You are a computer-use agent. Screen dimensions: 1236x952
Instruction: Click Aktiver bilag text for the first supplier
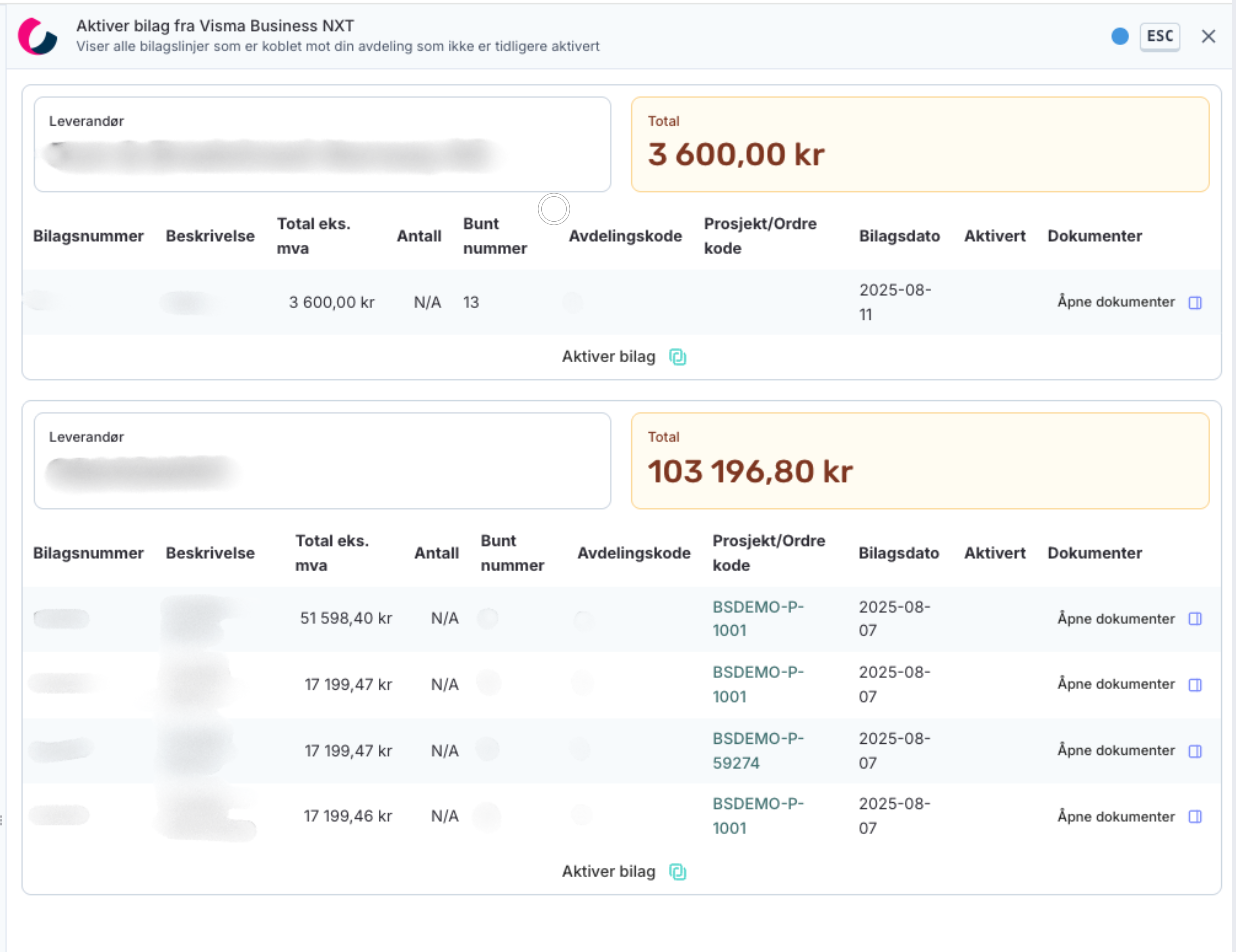pyautogui.click(x=608, y=357)
